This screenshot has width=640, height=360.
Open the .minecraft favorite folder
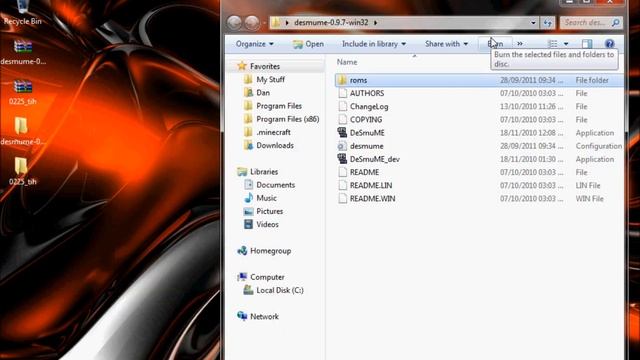pyautogui.click(x=273, y=132)
